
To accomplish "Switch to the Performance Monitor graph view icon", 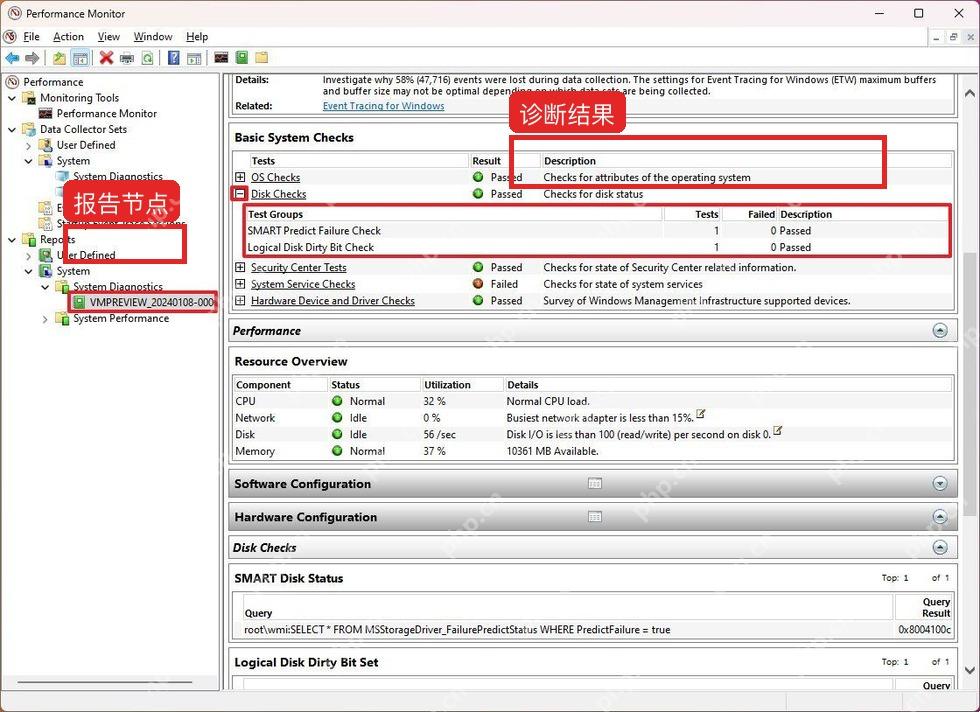I will tap(221, 58).
